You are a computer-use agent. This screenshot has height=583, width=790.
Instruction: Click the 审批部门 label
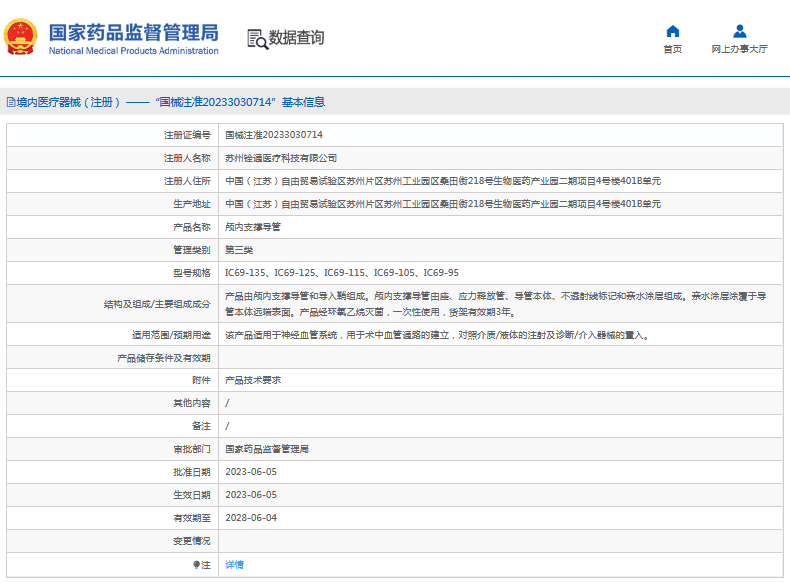[191, 449]
